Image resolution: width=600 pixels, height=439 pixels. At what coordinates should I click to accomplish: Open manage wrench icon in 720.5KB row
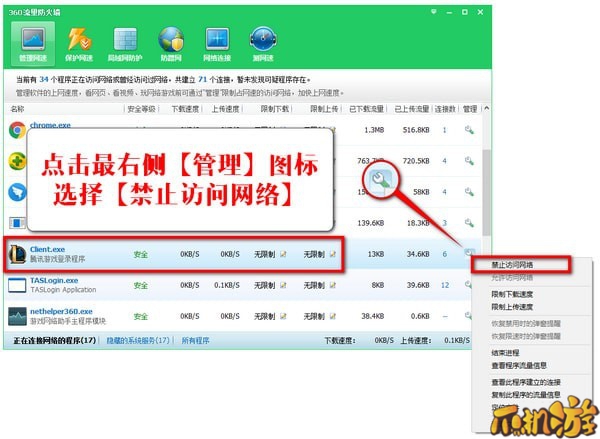tap(469, 161)
